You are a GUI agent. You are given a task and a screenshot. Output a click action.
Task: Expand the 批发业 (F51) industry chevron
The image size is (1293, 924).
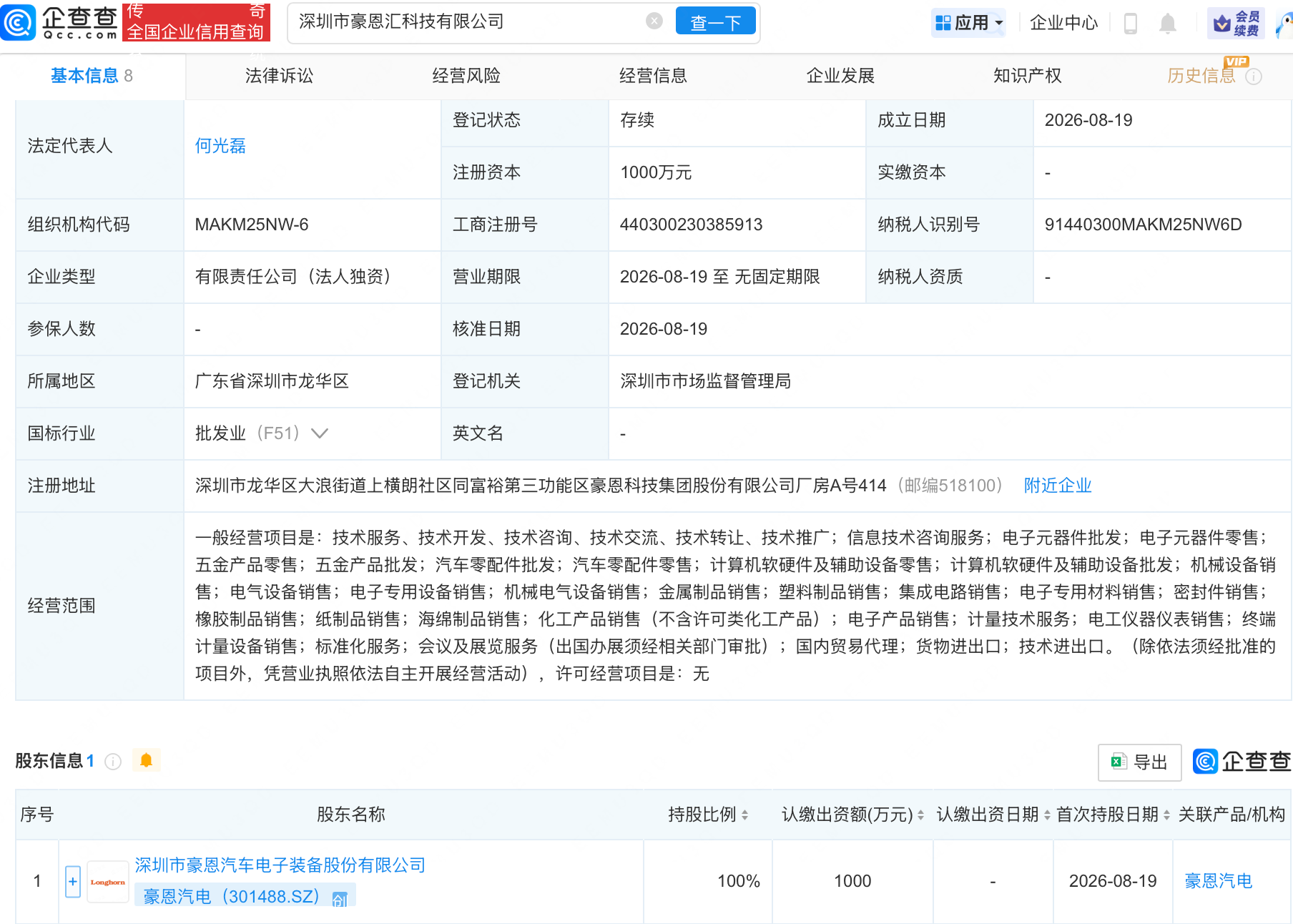point(320,433)
